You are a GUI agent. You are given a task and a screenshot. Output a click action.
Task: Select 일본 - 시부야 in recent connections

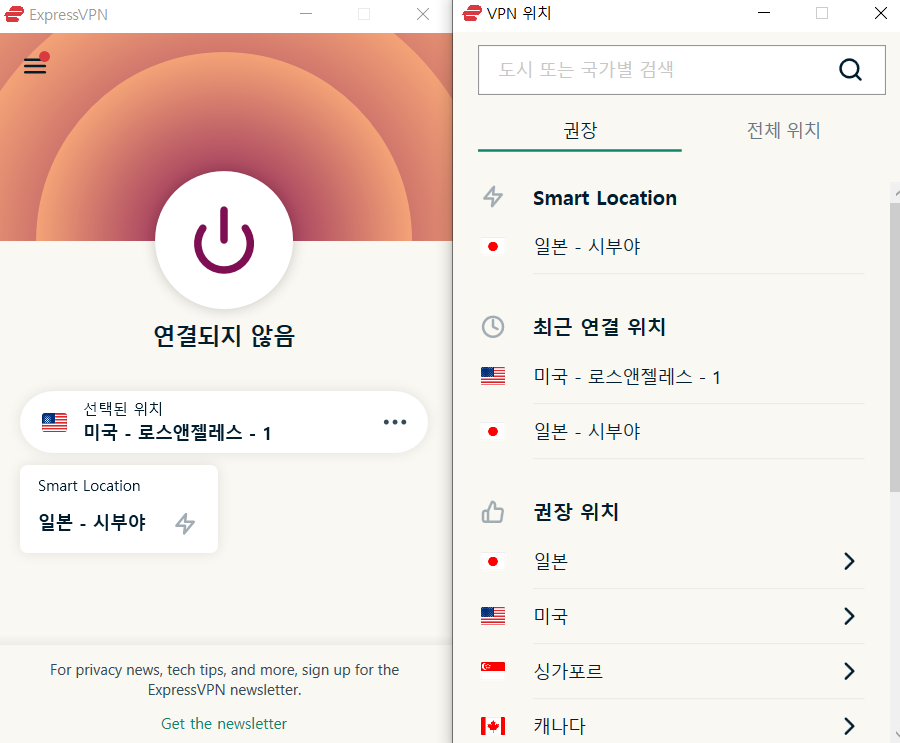tap(672, 432)
